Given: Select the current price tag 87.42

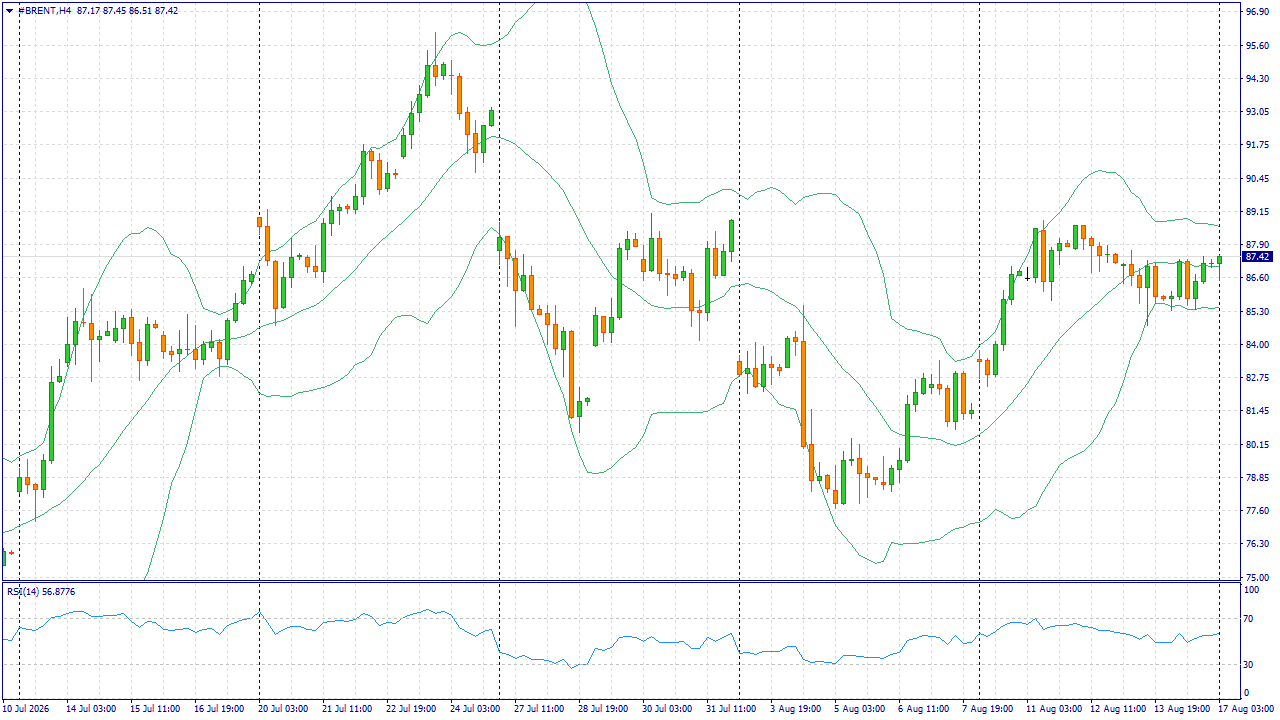Looking at the screenshot, I should 1257,257.
